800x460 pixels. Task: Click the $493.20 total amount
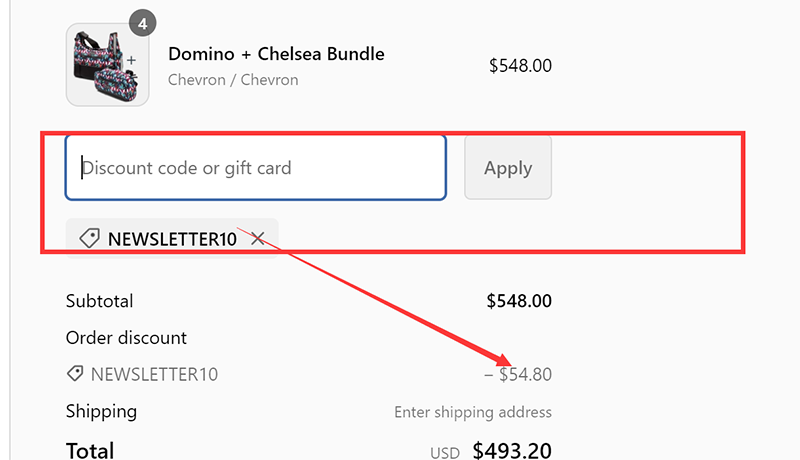pos(512,451)
